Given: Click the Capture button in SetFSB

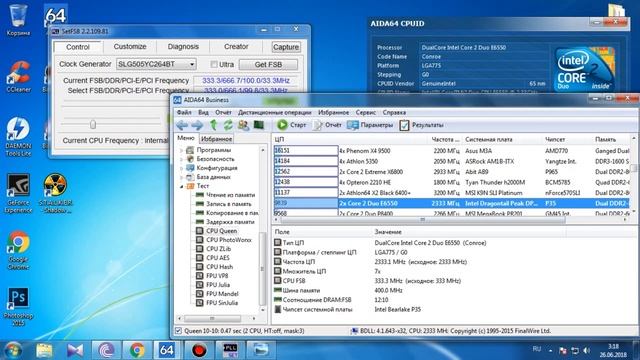Looking at the screenshot, I should 286,47.
